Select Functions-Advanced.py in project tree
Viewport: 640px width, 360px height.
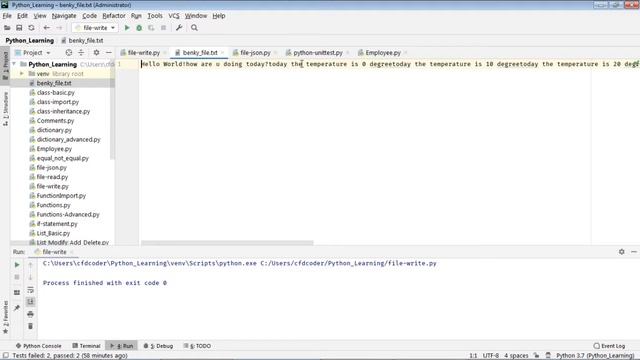coord(68,215)
